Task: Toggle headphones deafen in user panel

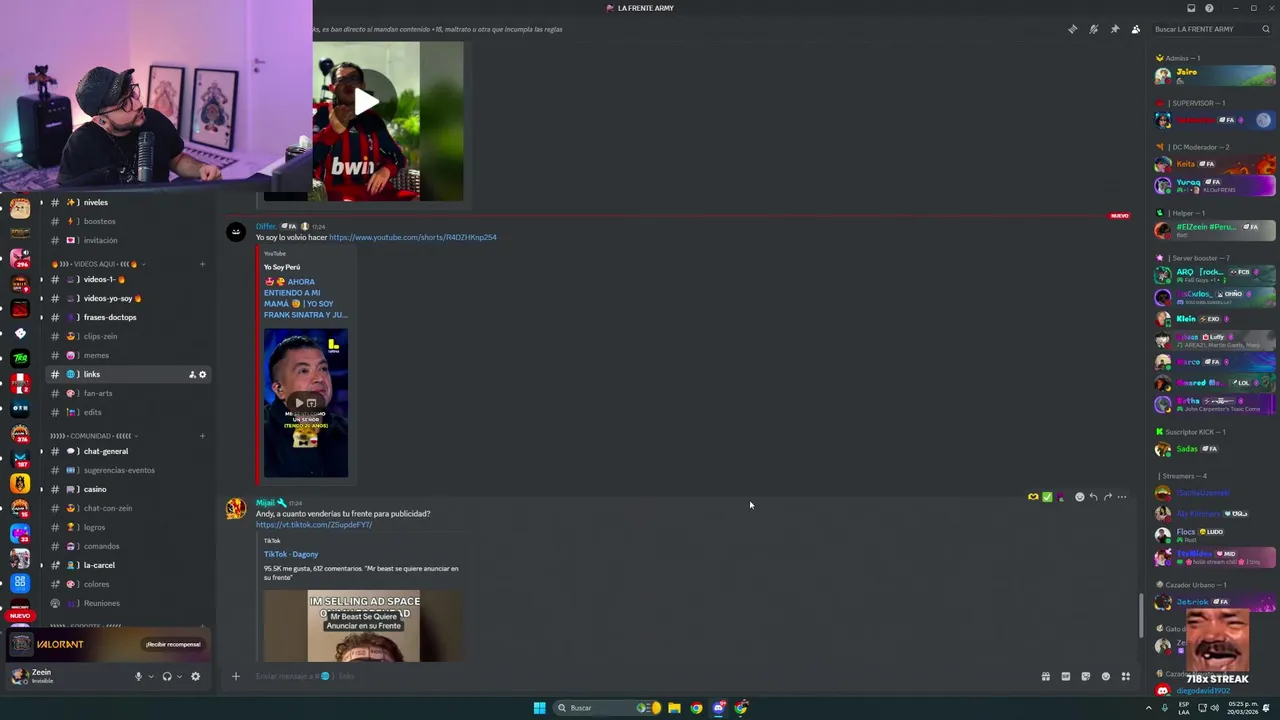Action: click(x=167, y=676)
